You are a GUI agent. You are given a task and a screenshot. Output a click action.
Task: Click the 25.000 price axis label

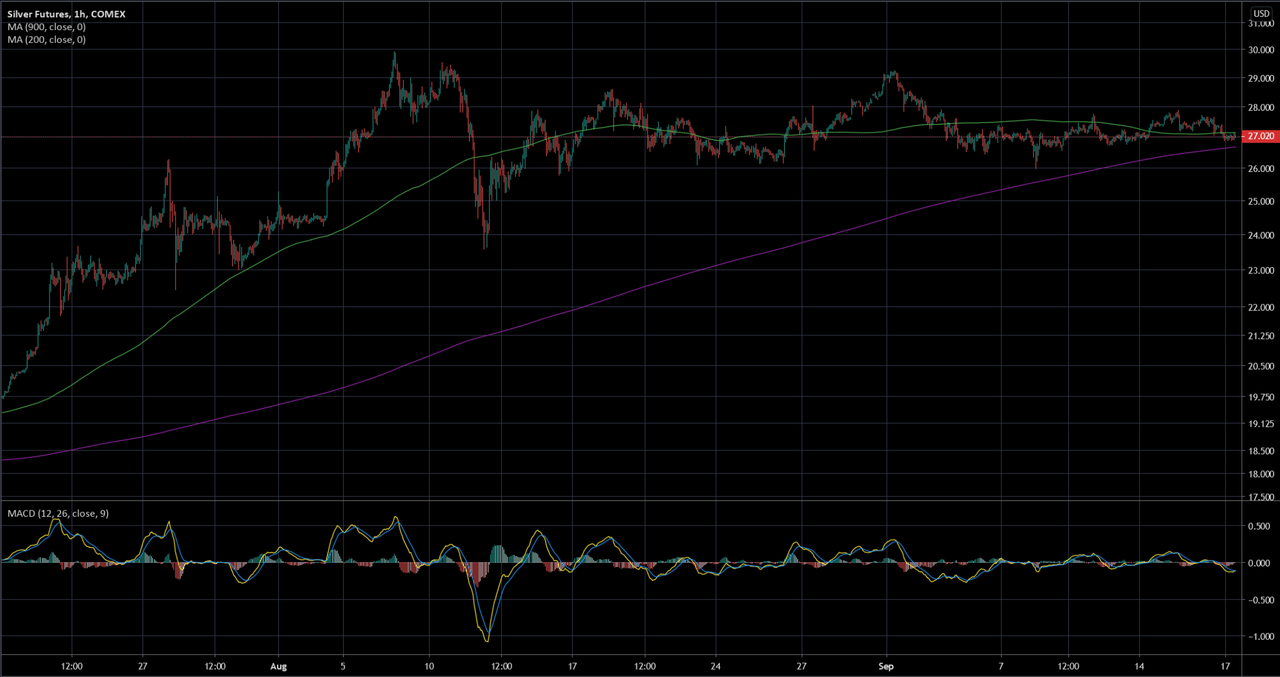[x=1259, y=202]
